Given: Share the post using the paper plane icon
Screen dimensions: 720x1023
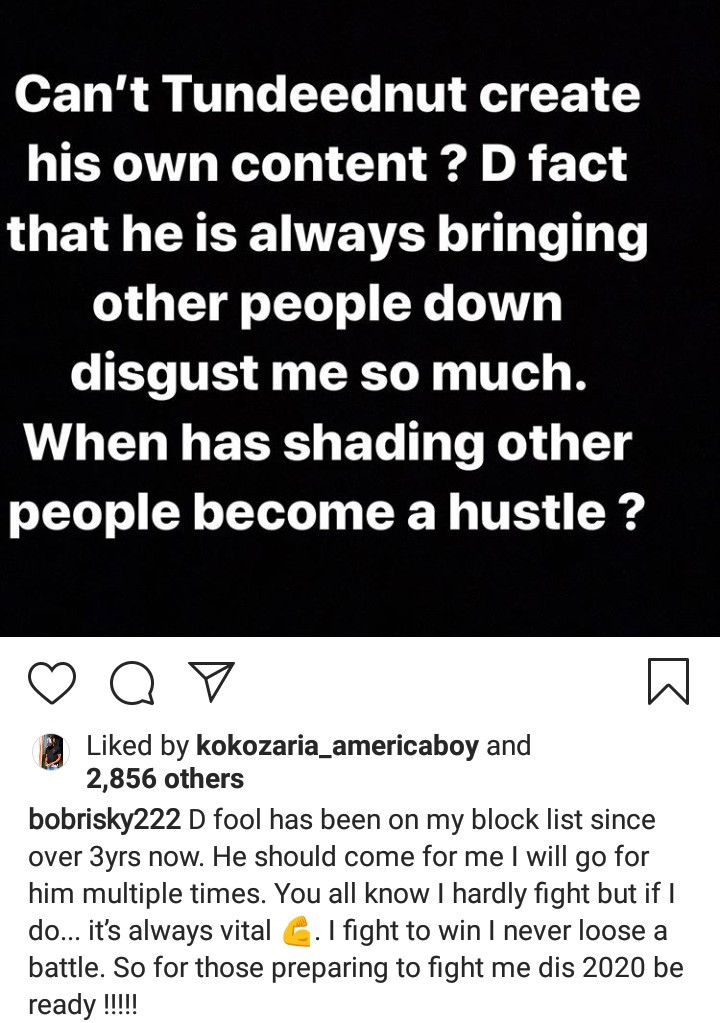Looking at the screenshot, I should (x=211, y=682).
